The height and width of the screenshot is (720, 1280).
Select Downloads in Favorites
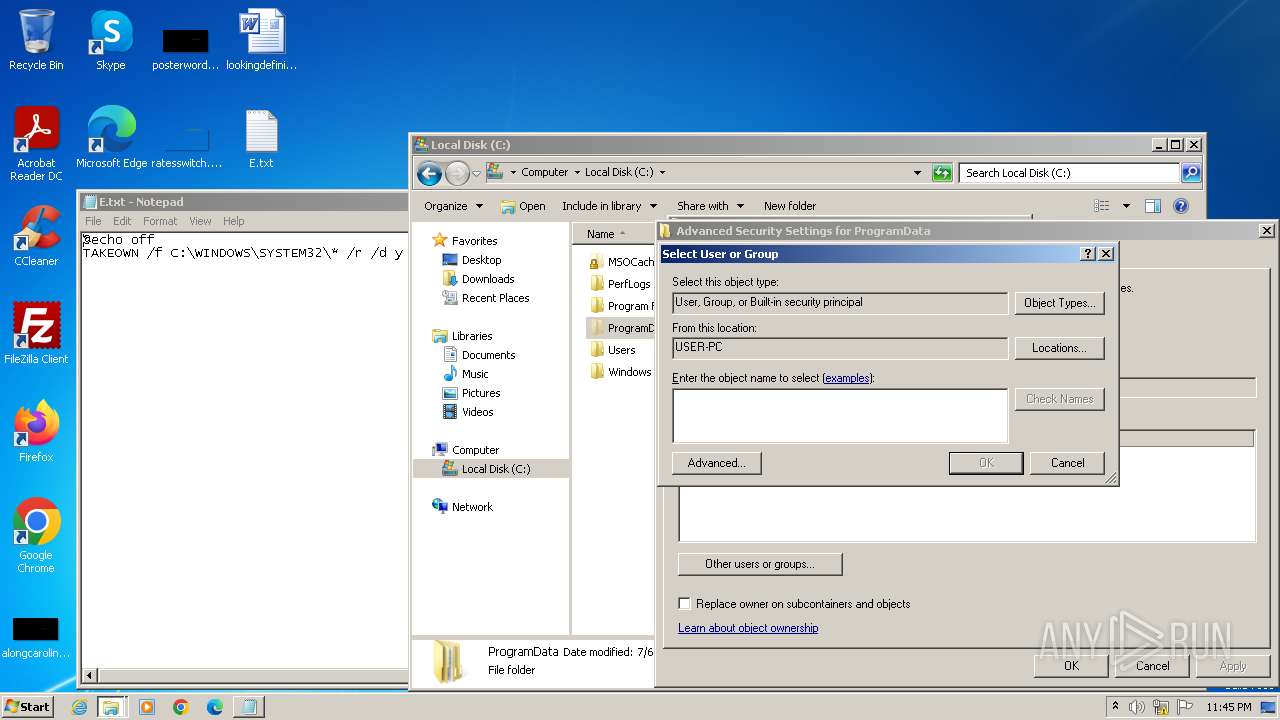(x=488, y=279)
